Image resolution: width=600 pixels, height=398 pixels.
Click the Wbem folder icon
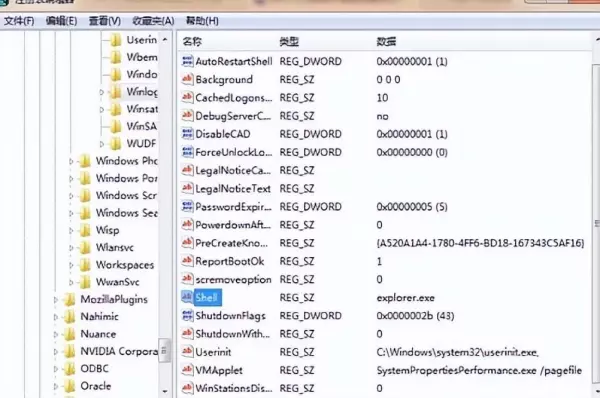pyautogui.click(x=116, y=57)
